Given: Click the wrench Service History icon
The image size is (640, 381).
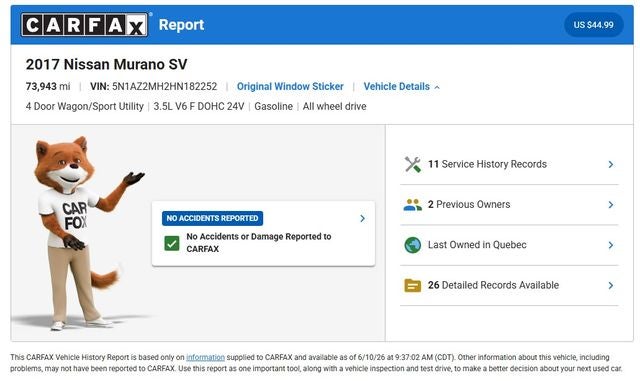Looking at the screenshot, I should click(x=413, y=164).
